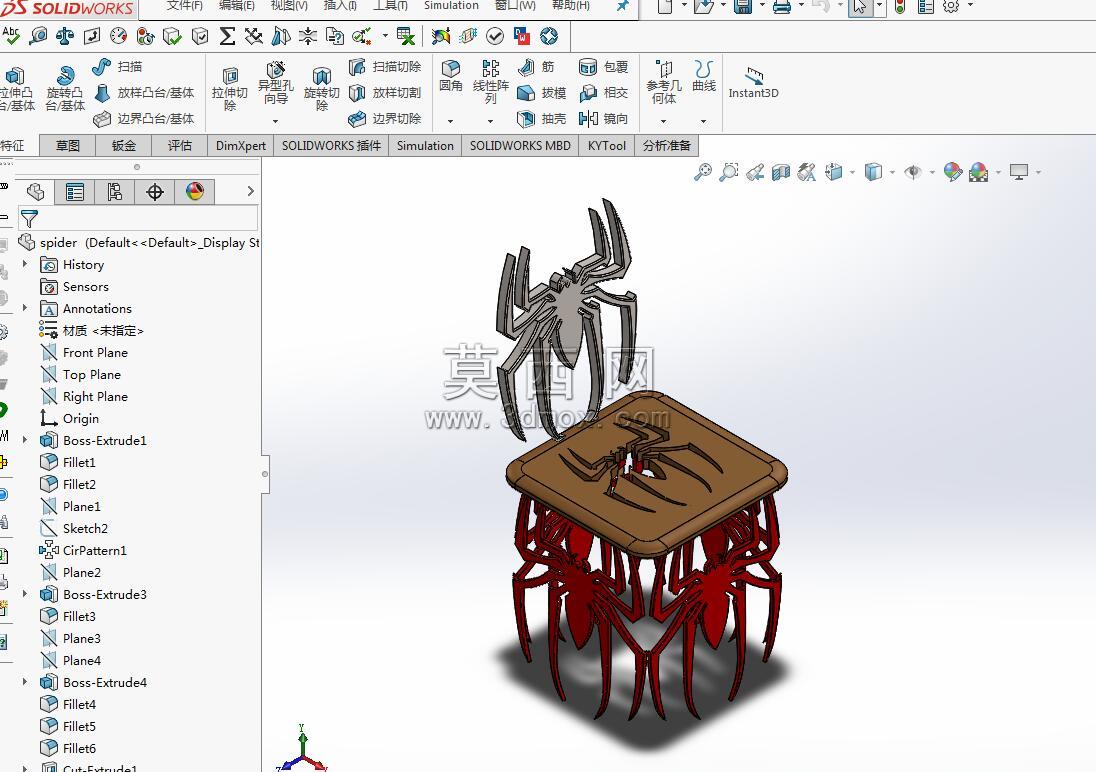
Task: Expand the Boss-Extrude1 feature arrow
Action: click(x=25, y=440)
